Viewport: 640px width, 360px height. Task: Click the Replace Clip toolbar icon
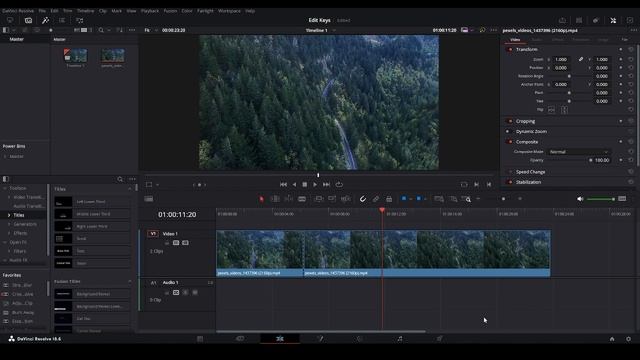click(345, 199)
